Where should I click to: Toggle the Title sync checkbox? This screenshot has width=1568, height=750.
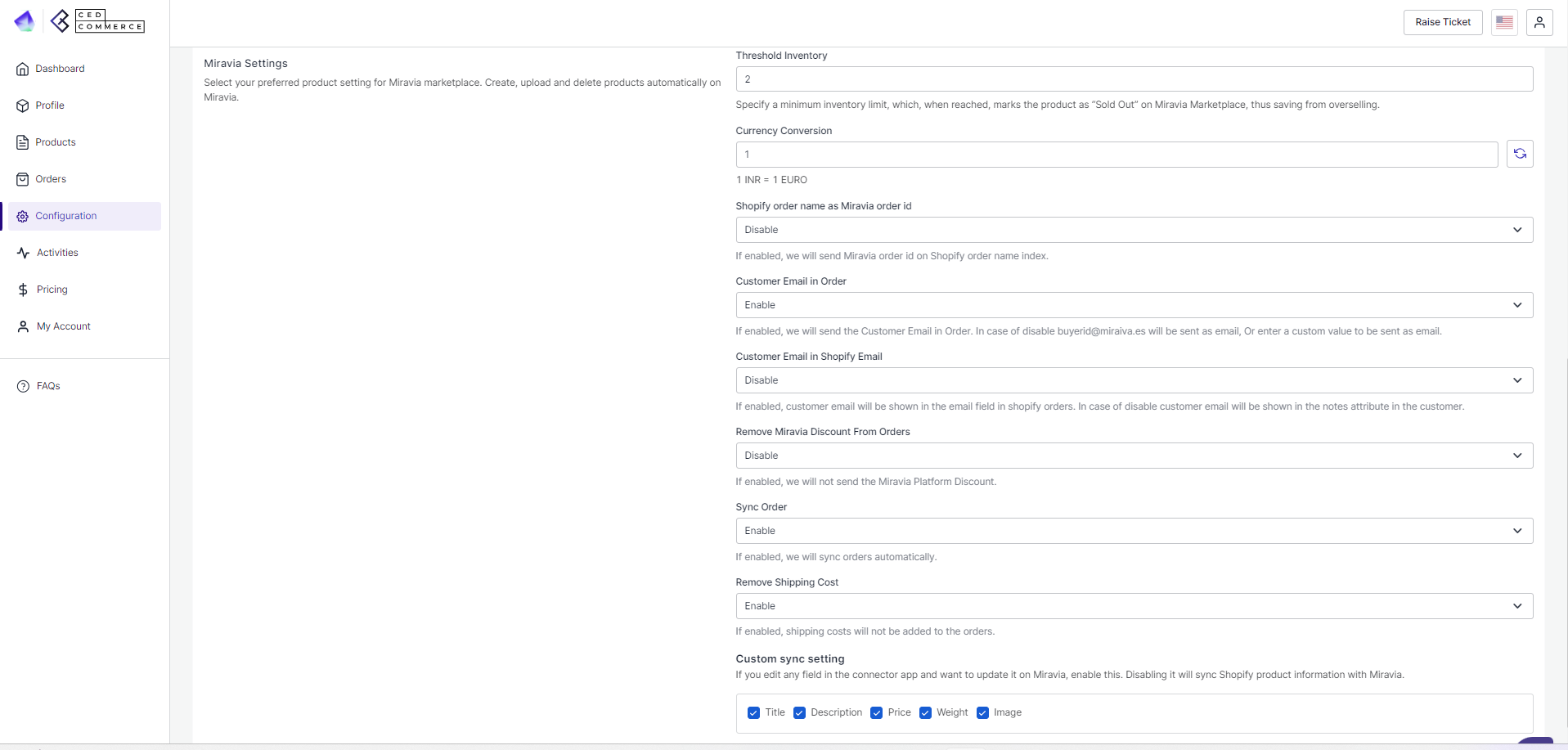pyautogui.click(x=753, y=713)
